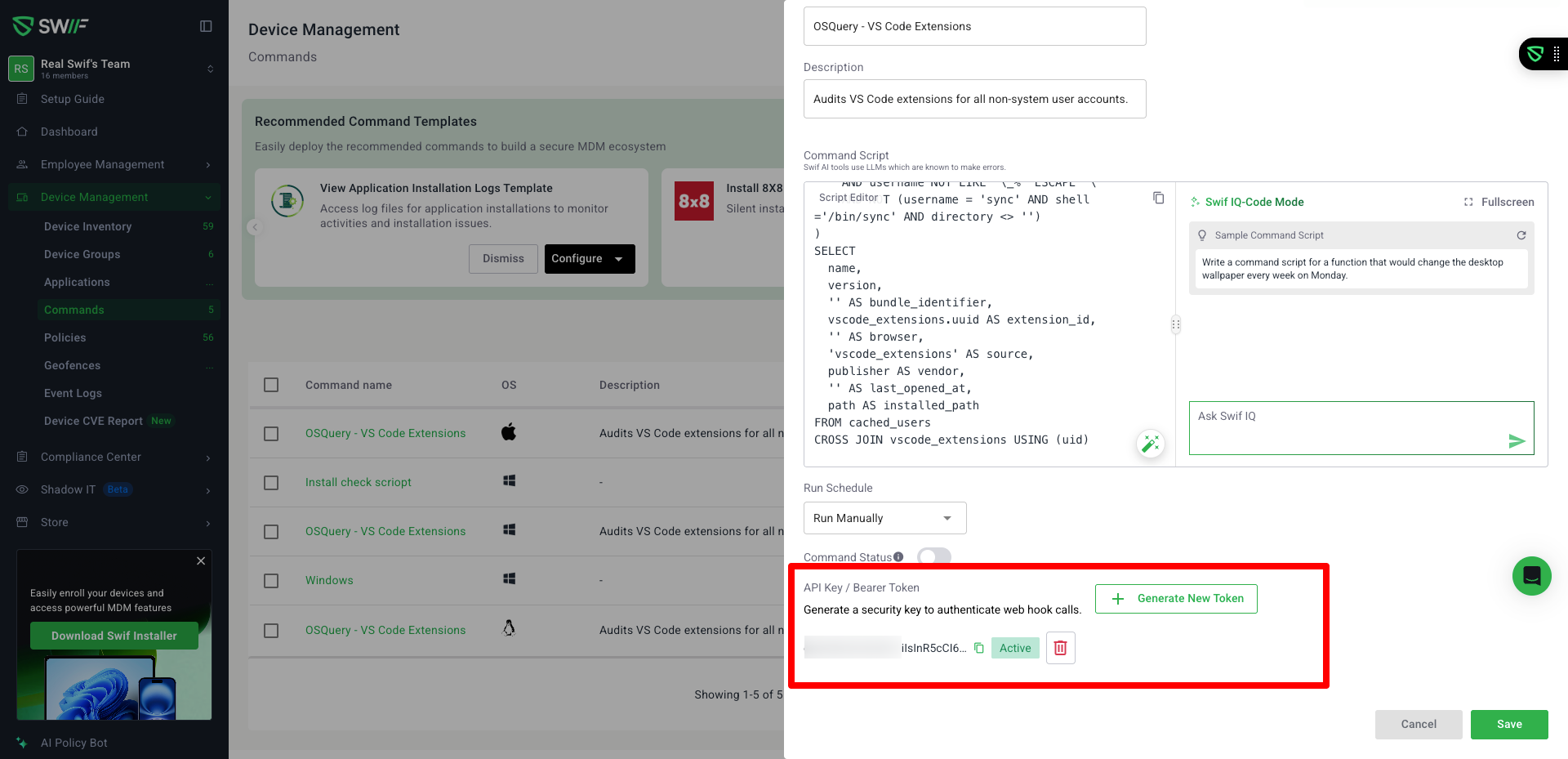Viewport: 1568px width, 759px height.
Task: Open the chat support widget
Action: pyautogui.click(x=1531, y=576)
